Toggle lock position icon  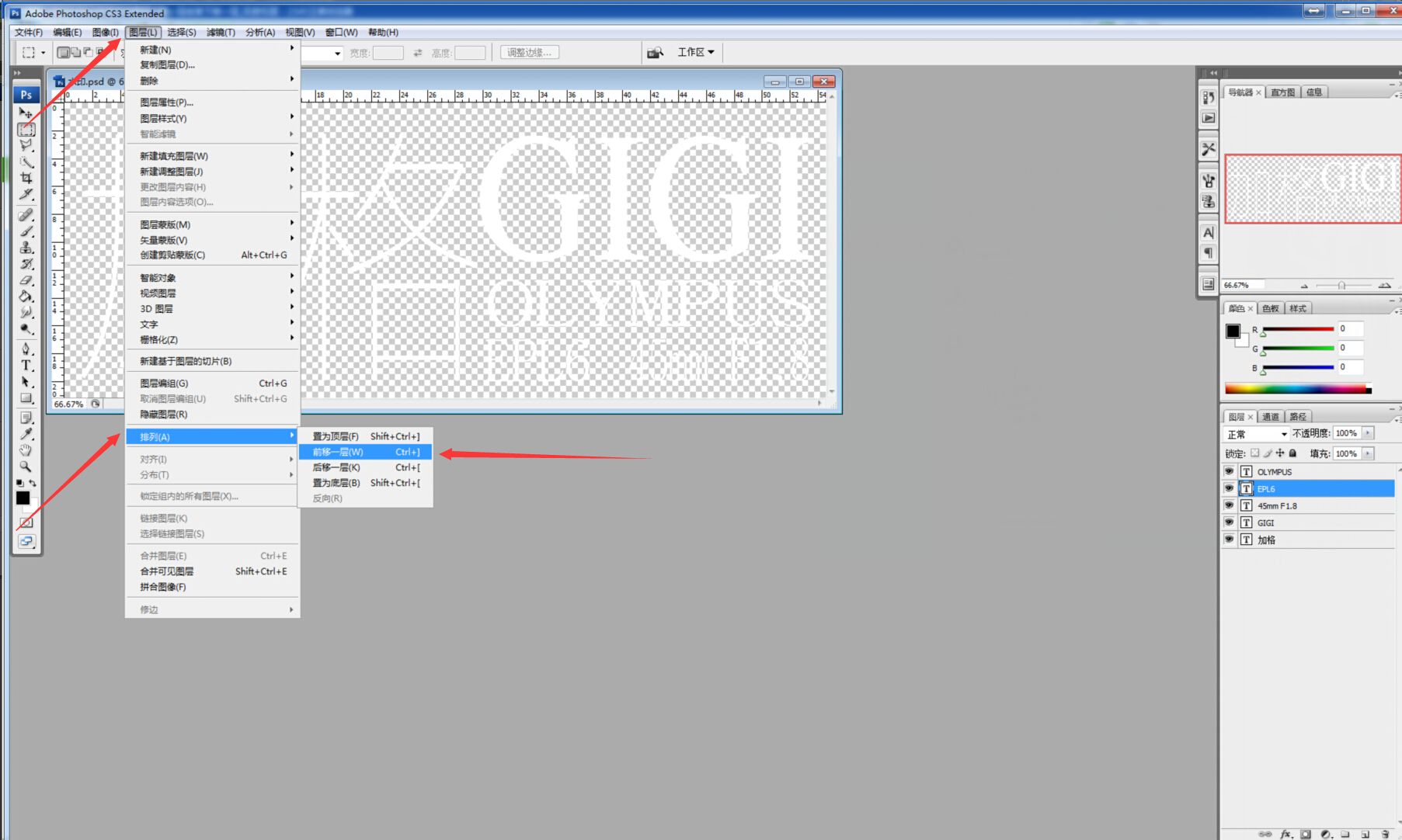tap(1280, 453)
